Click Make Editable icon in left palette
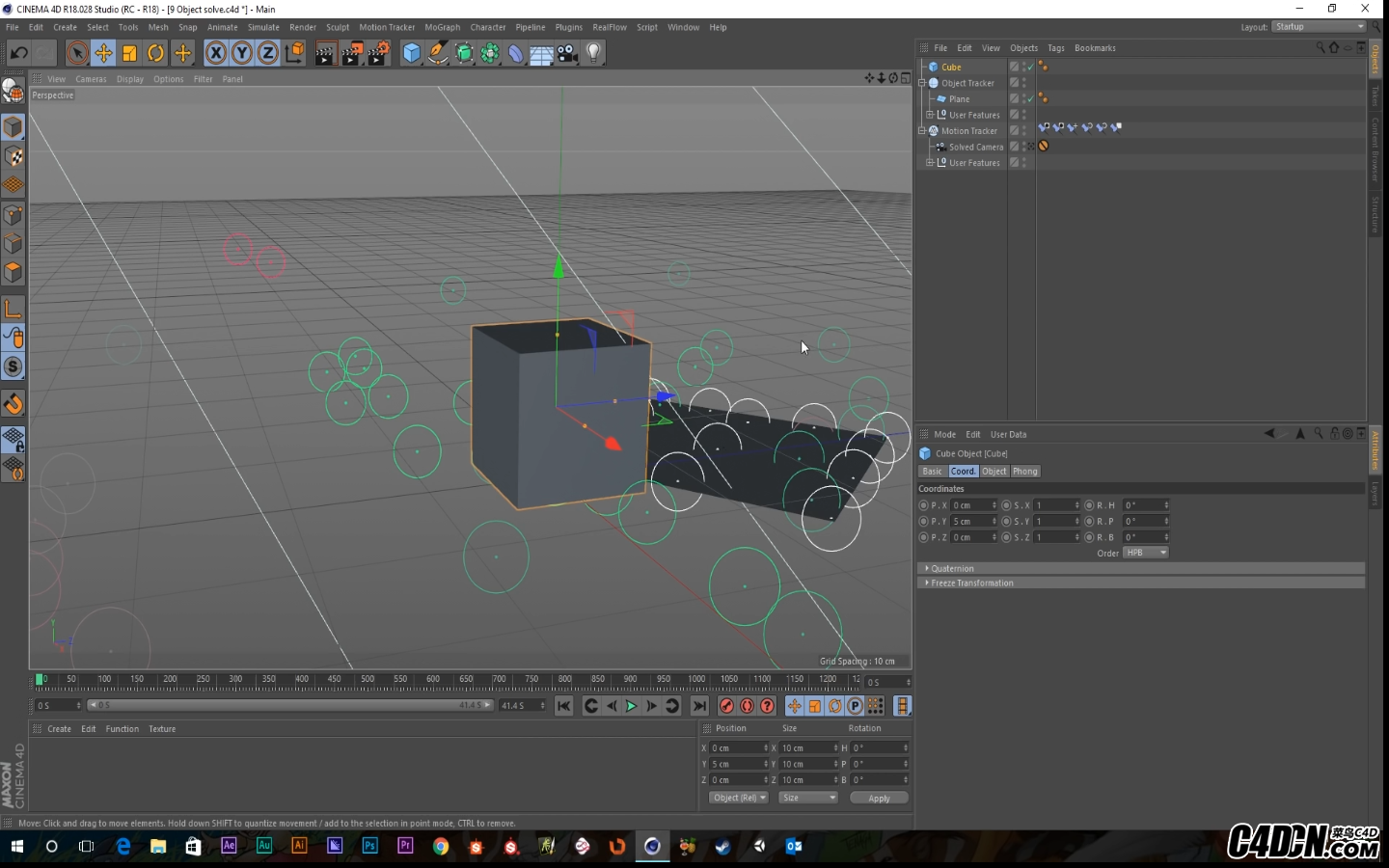Screen dimensions: 1389x868 [14, 91]
